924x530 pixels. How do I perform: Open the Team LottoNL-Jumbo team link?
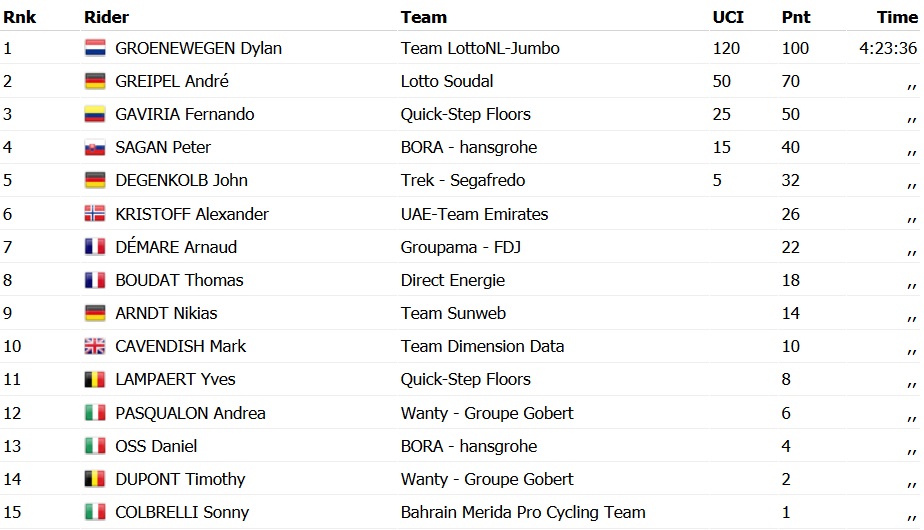480,48
